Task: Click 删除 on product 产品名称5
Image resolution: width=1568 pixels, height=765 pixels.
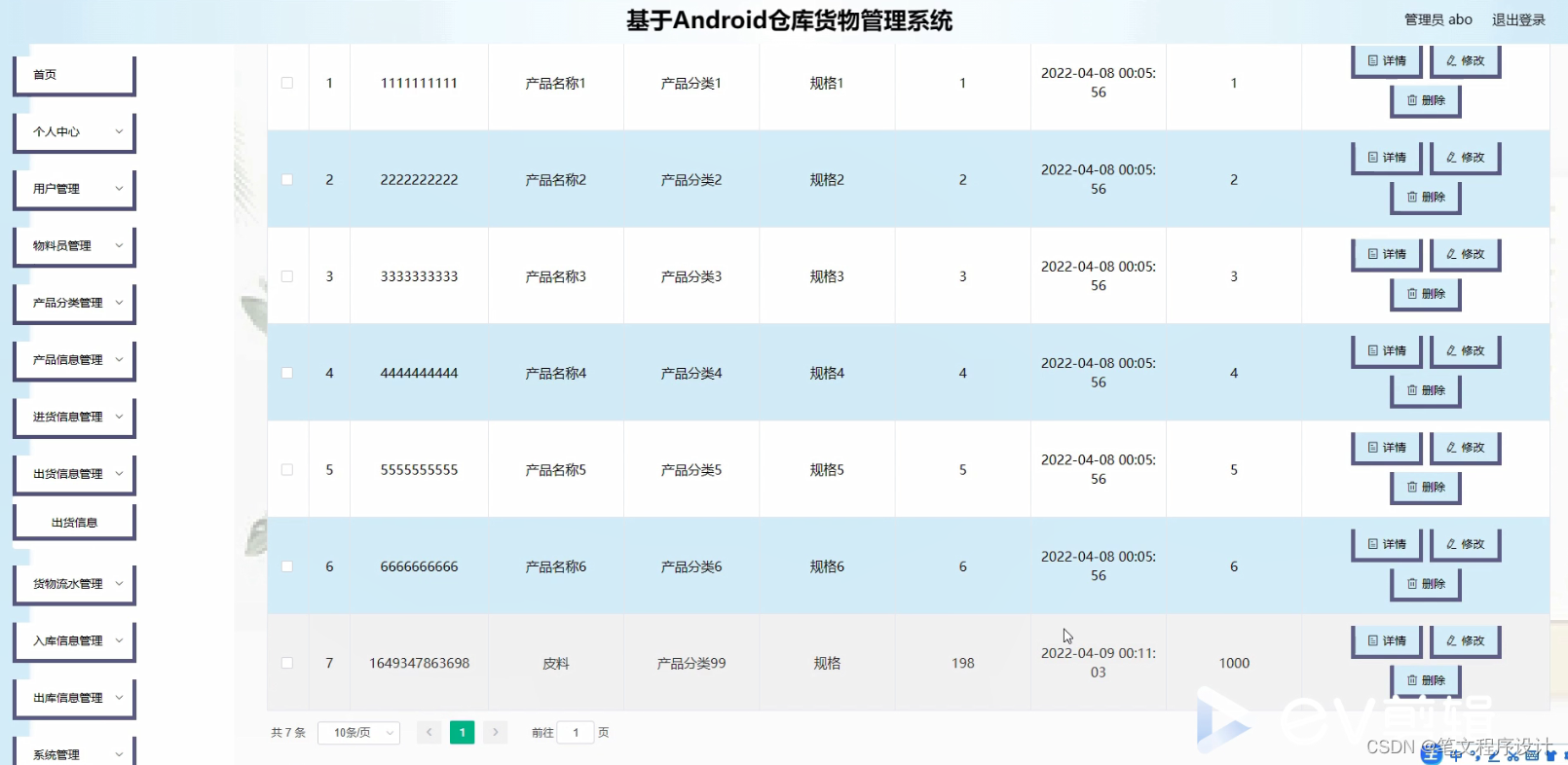Action: [x=1426, y=487]
